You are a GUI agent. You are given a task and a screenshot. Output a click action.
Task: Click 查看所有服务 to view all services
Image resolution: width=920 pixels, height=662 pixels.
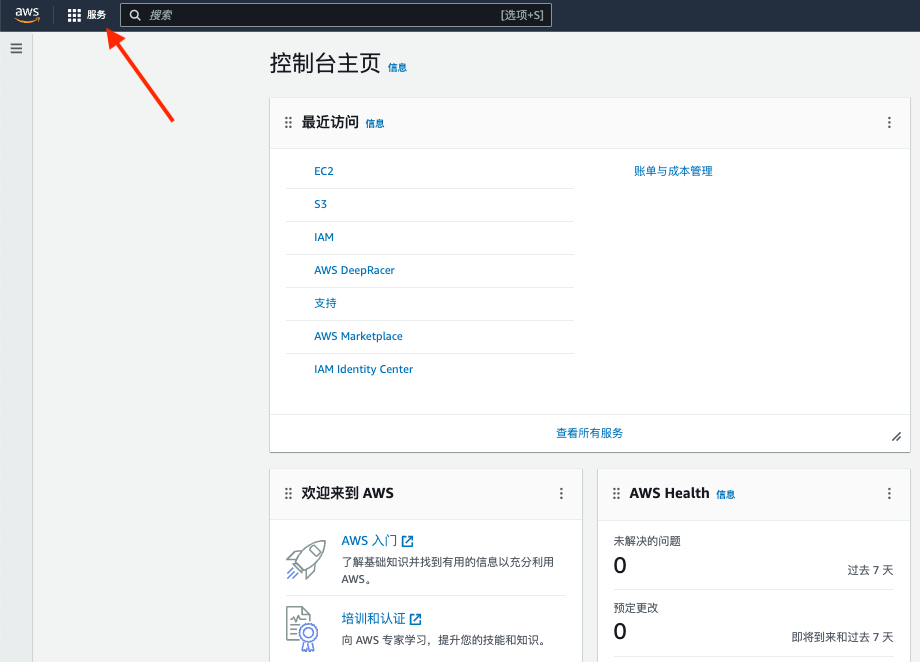[x=589, y=433]
